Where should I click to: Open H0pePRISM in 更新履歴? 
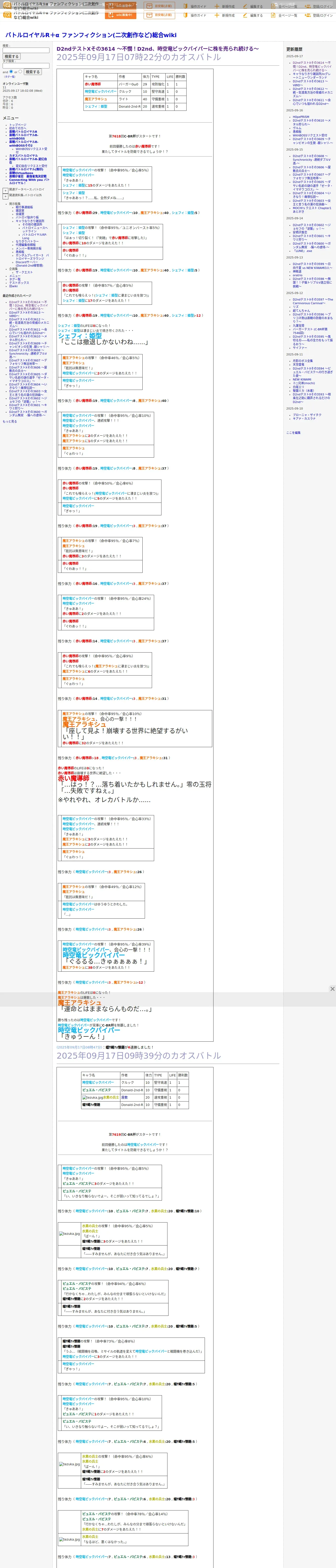click(301, 117)
